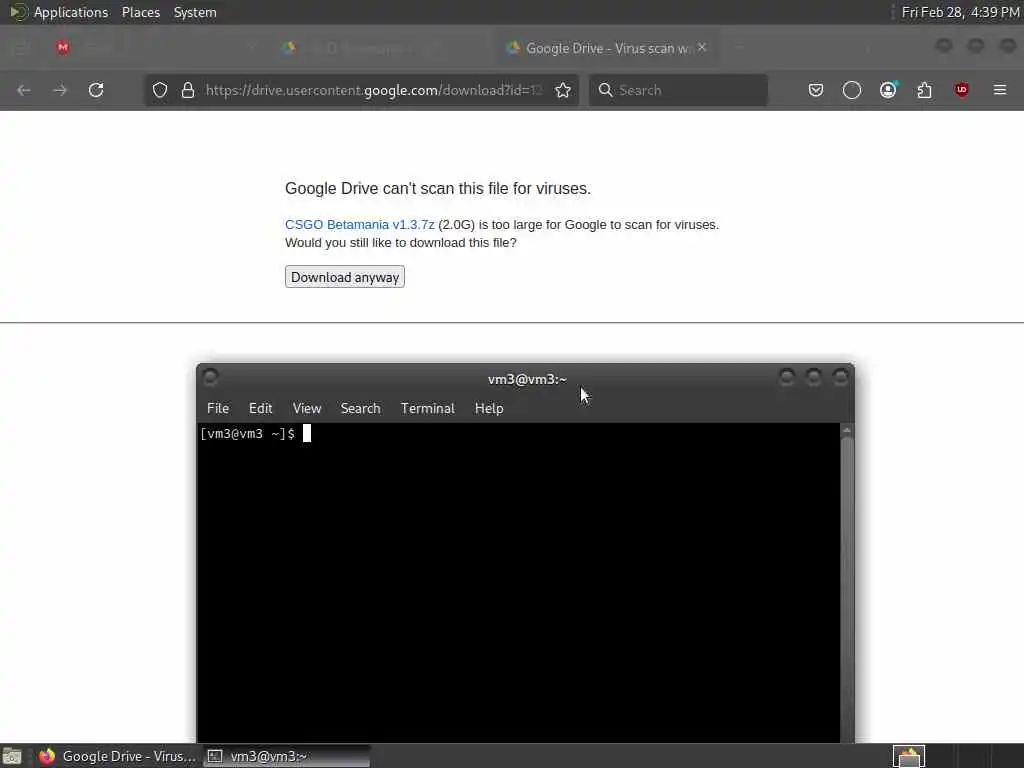Switch to vm3@vm3 terminal taskbar entry

click(286, 756)
